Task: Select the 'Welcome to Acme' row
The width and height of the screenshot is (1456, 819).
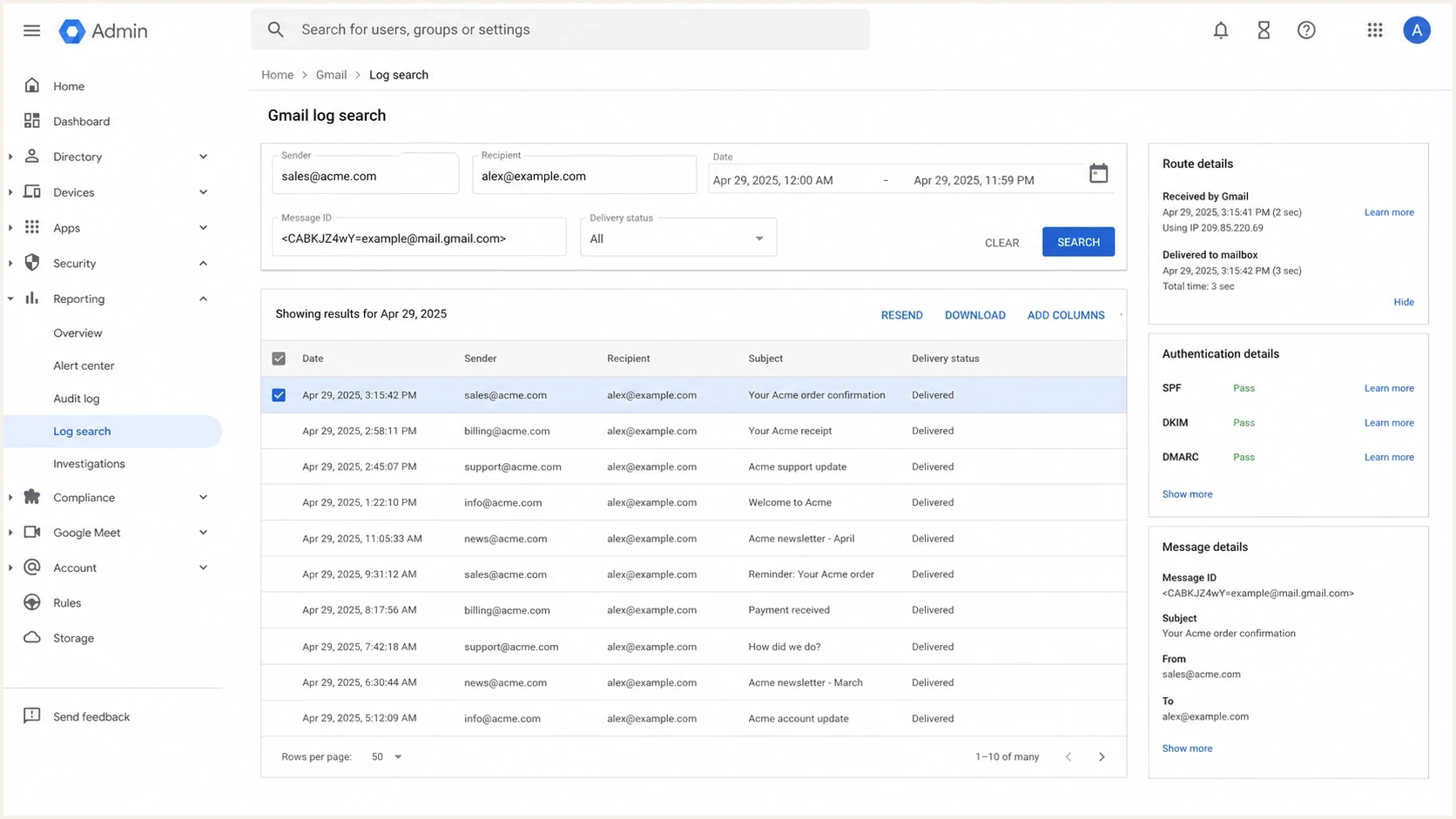Action: click(693, 502)
